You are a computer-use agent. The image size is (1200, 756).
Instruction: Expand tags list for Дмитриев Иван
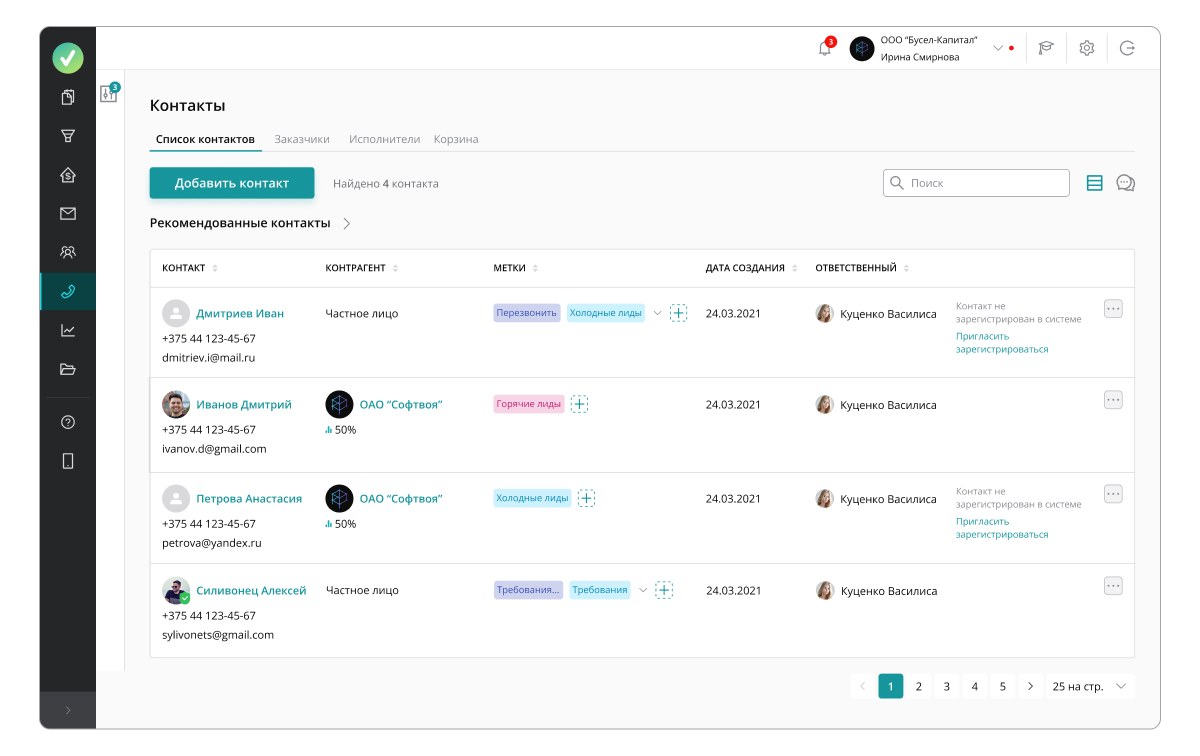point(657,313)
